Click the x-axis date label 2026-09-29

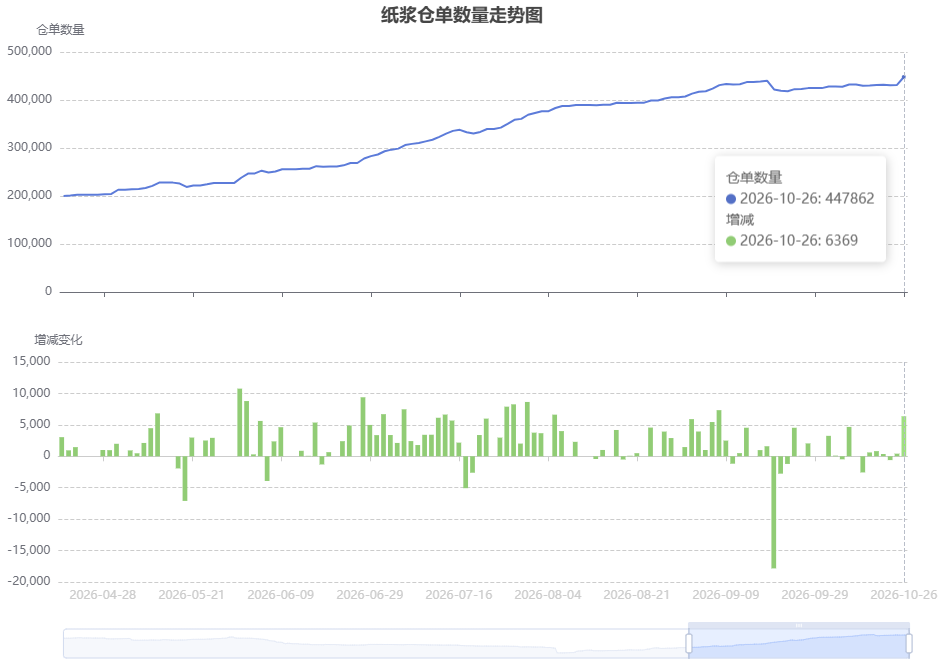coord(815,595)
